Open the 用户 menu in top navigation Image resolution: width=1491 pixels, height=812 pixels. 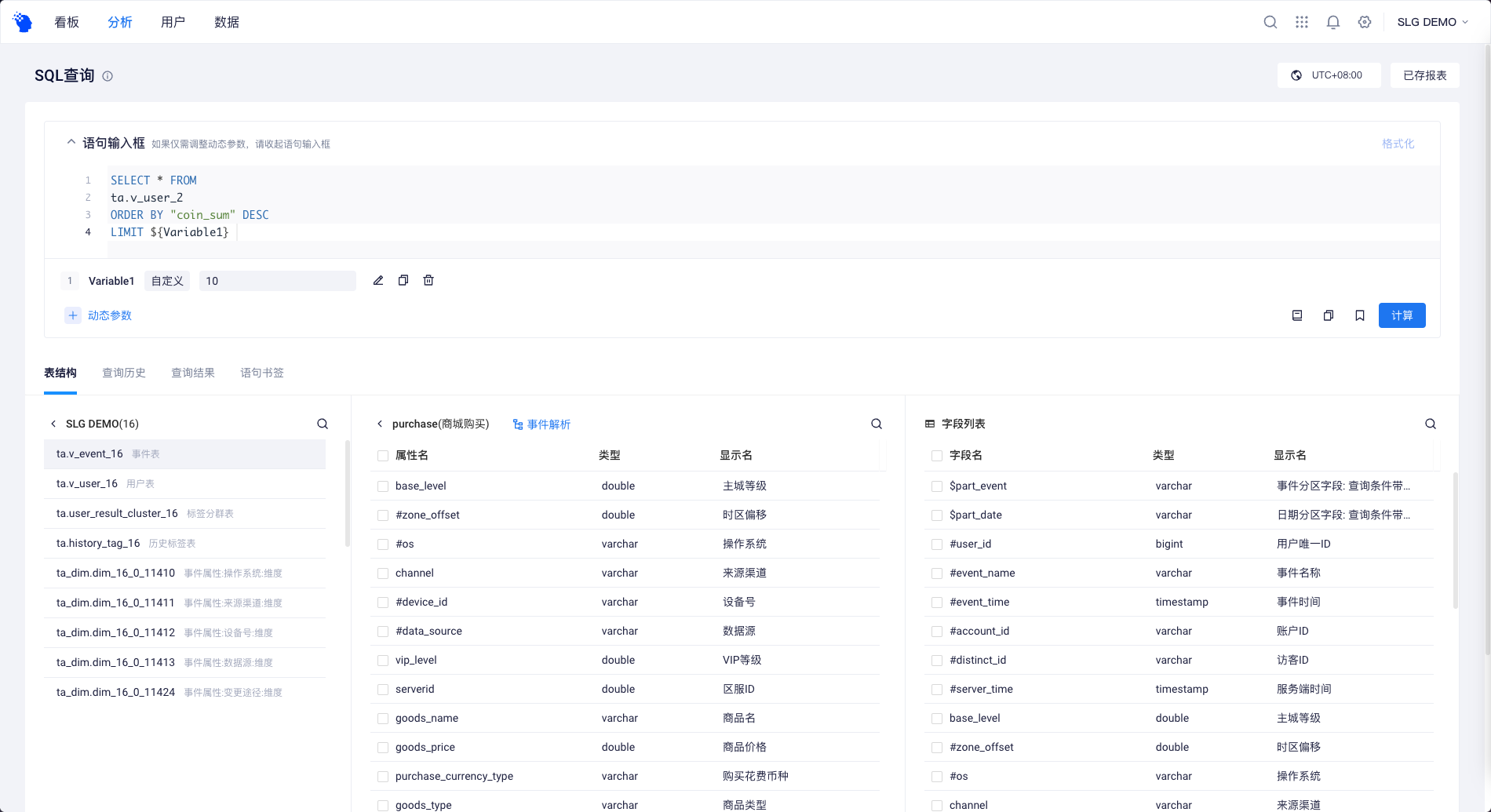pyautogui.click(x=173, y=22)
